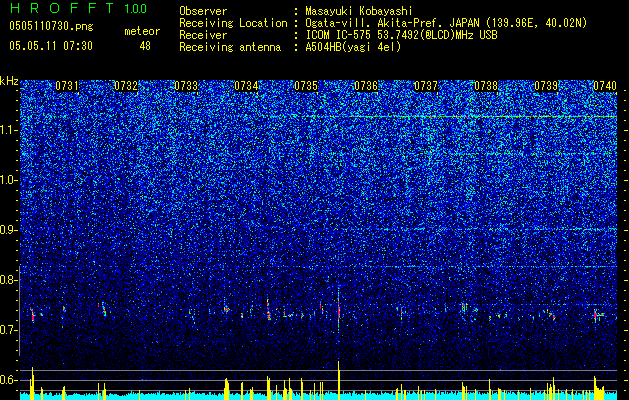This screenshot has width=629, height=400.
Task: Click the Receiver field label
Action: tap(203, 35)
